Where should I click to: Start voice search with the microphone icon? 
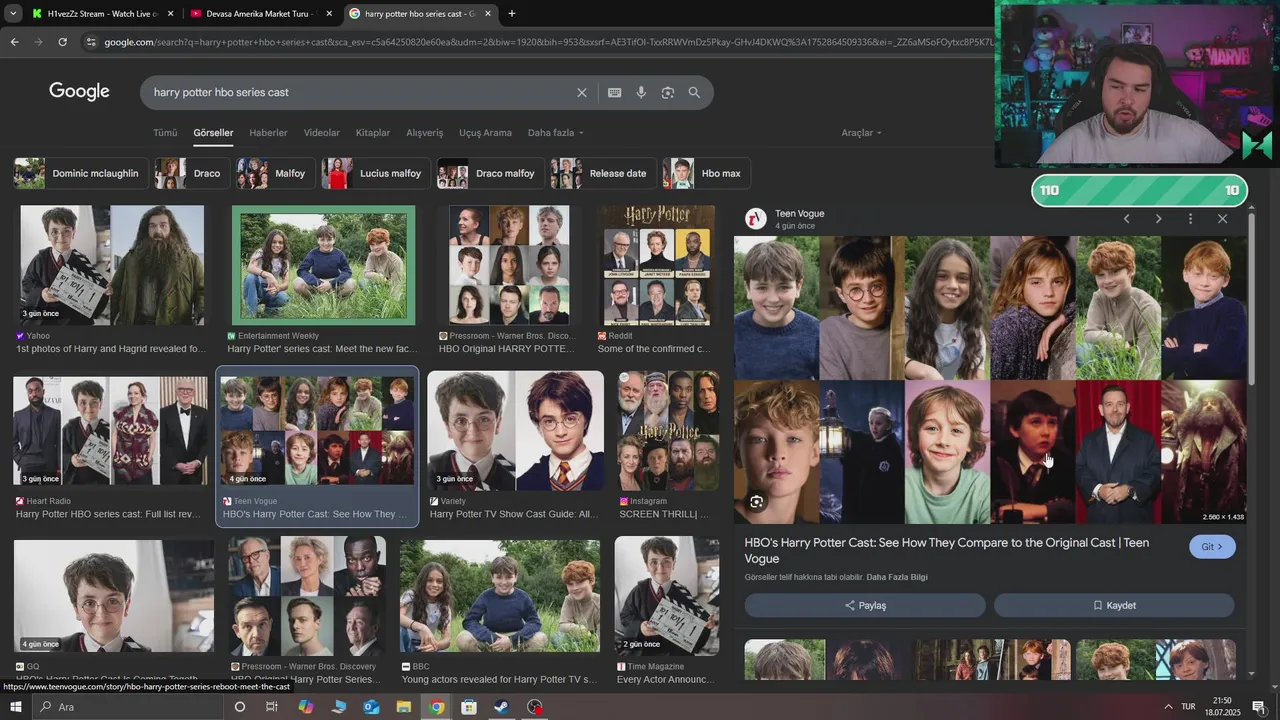click(641, 92)
